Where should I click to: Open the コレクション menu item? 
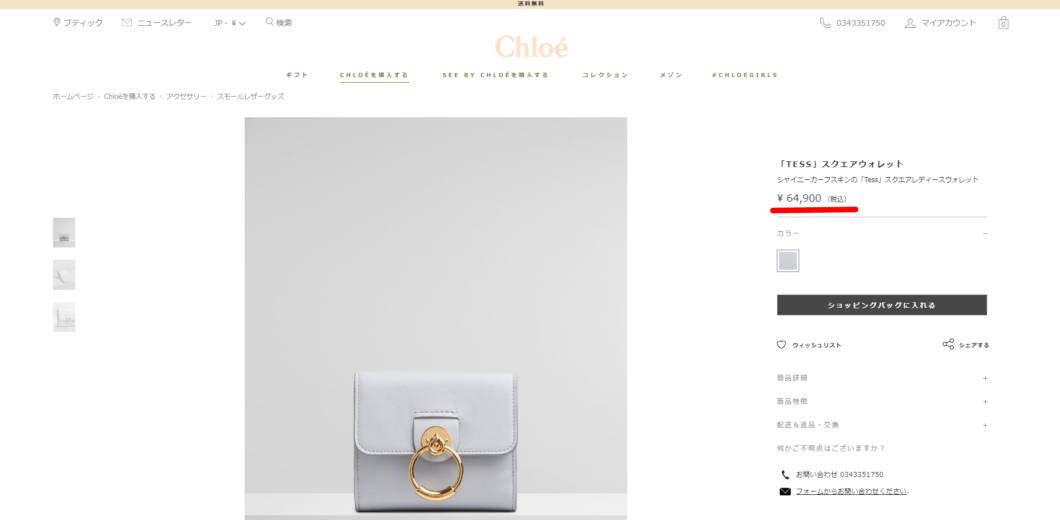coord(605,75)
